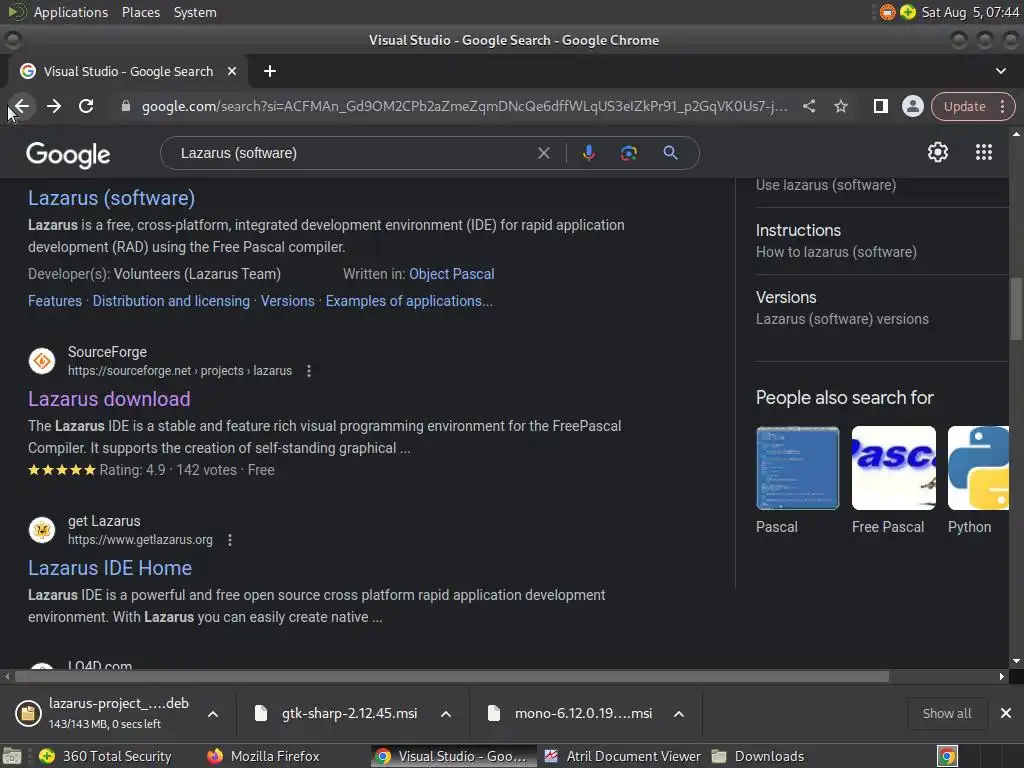This screenshot has width=1024, height=768.
Task: Open the Object Pascal link
Action: point(451,274)
